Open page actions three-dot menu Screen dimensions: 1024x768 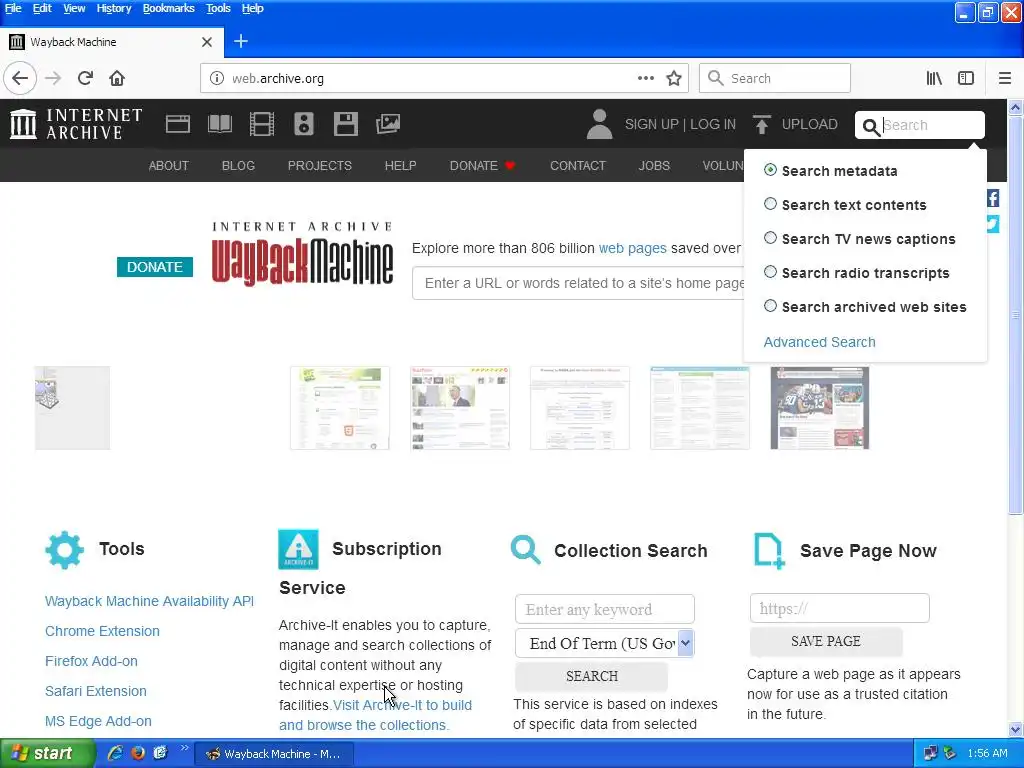[646, 78]
